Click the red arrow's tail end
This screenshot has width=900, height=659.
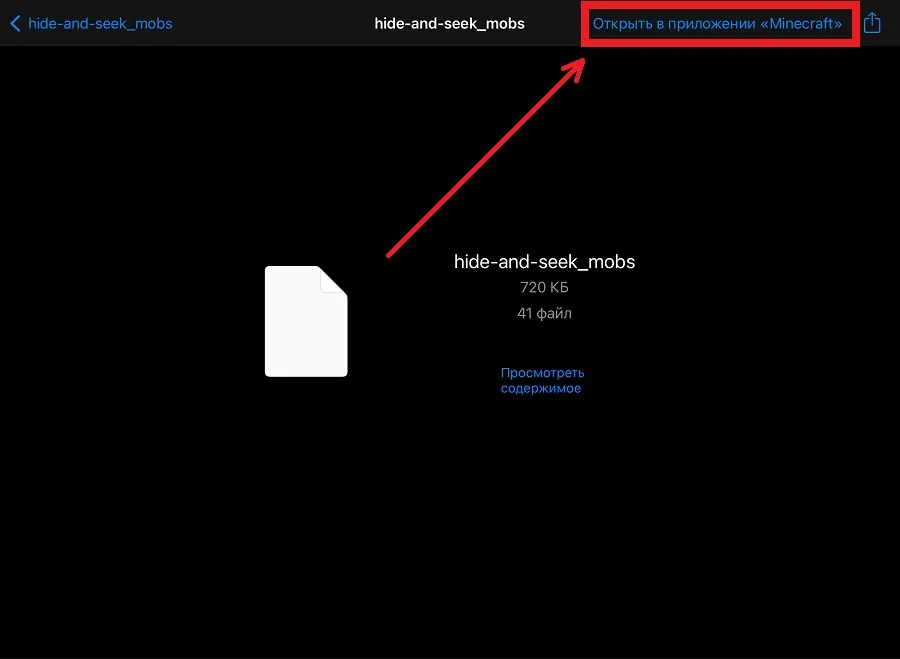pos(390,255)
